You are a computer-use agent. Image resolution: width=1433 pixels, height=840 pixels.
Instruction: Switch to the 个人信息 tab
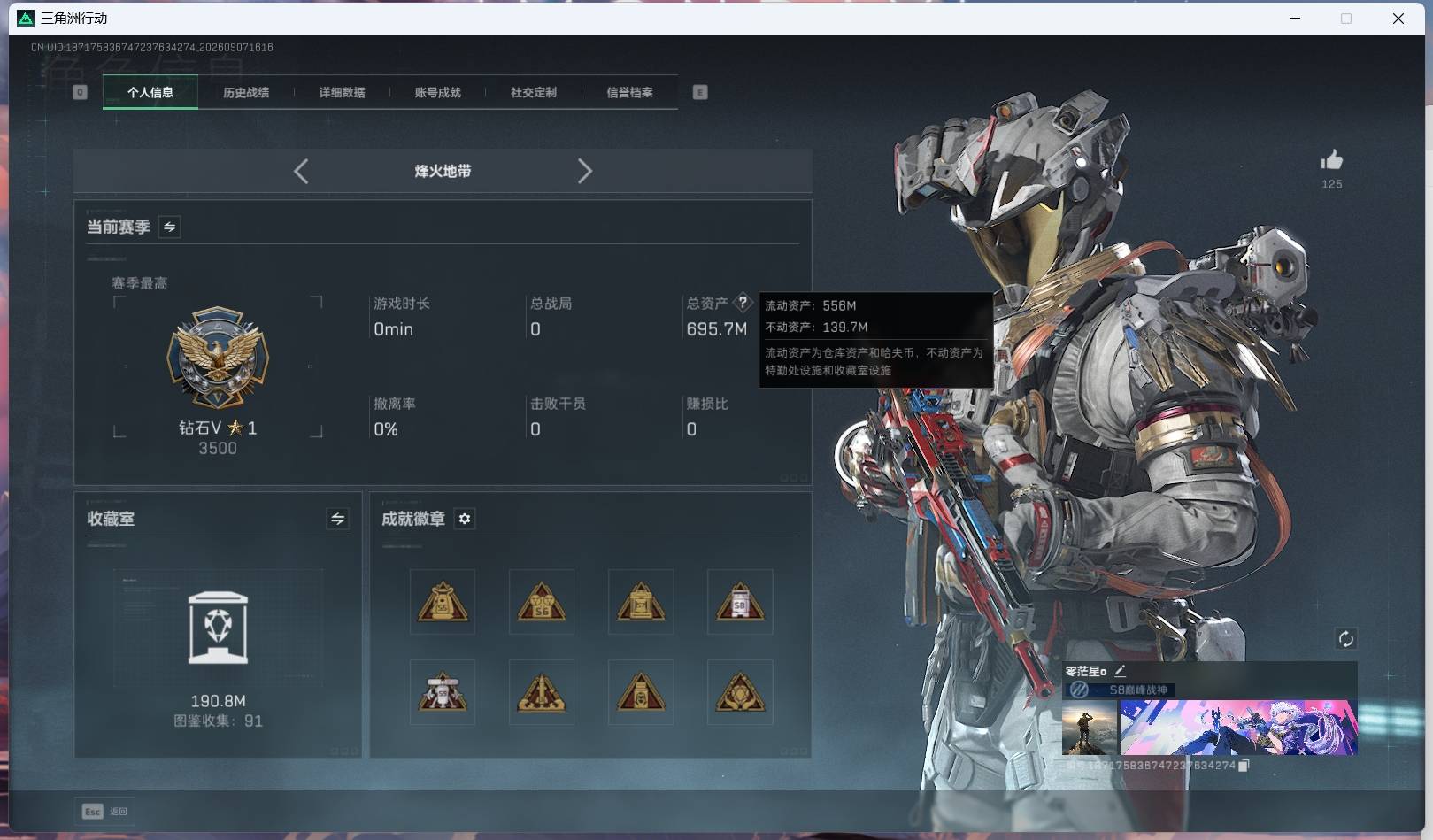pyautogui.click(x=150, y=92)
